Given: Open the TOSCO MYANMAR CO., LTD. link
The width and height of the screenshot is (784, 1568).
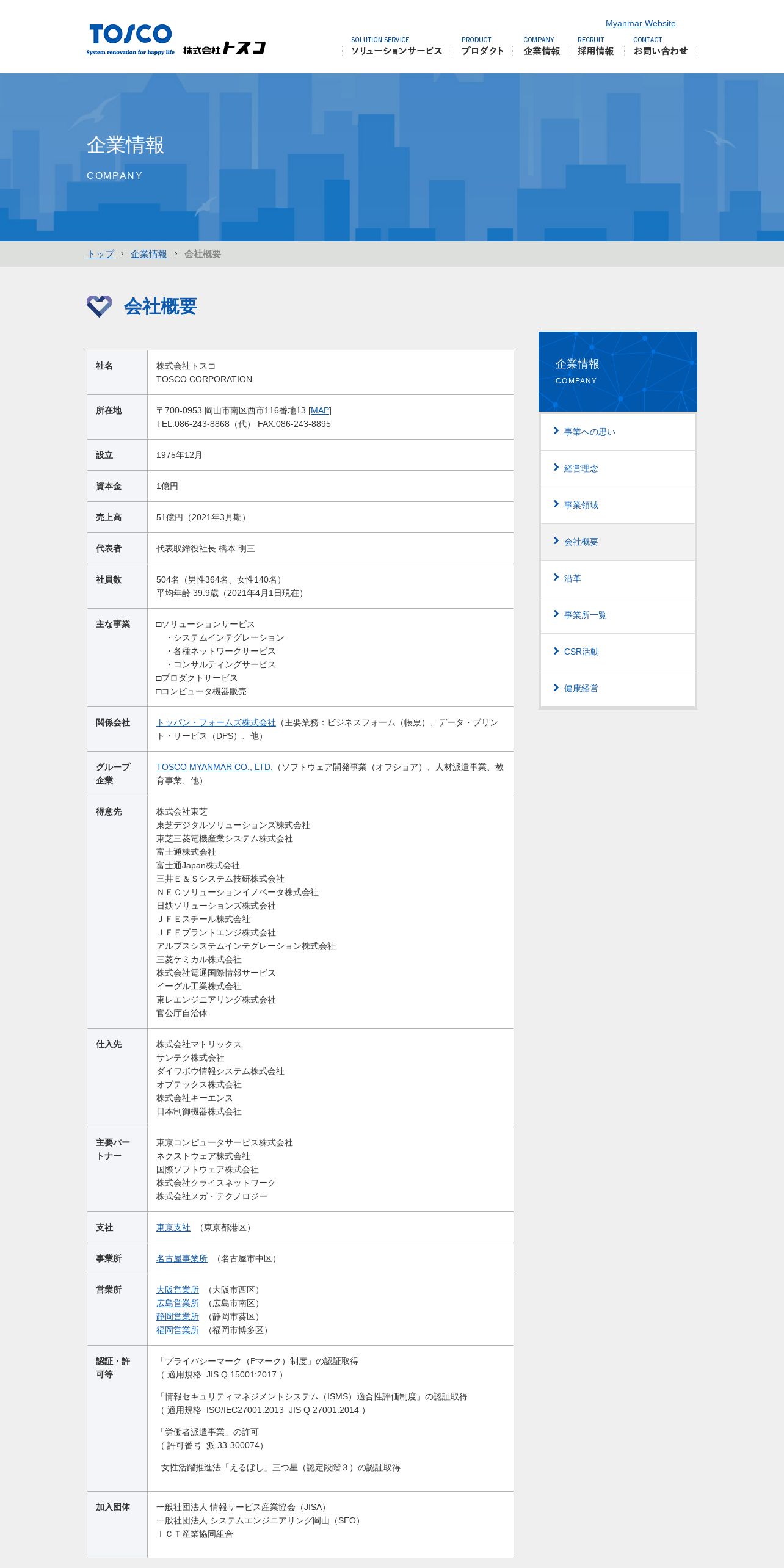Looking at the screenshot, I should (214, 767).
